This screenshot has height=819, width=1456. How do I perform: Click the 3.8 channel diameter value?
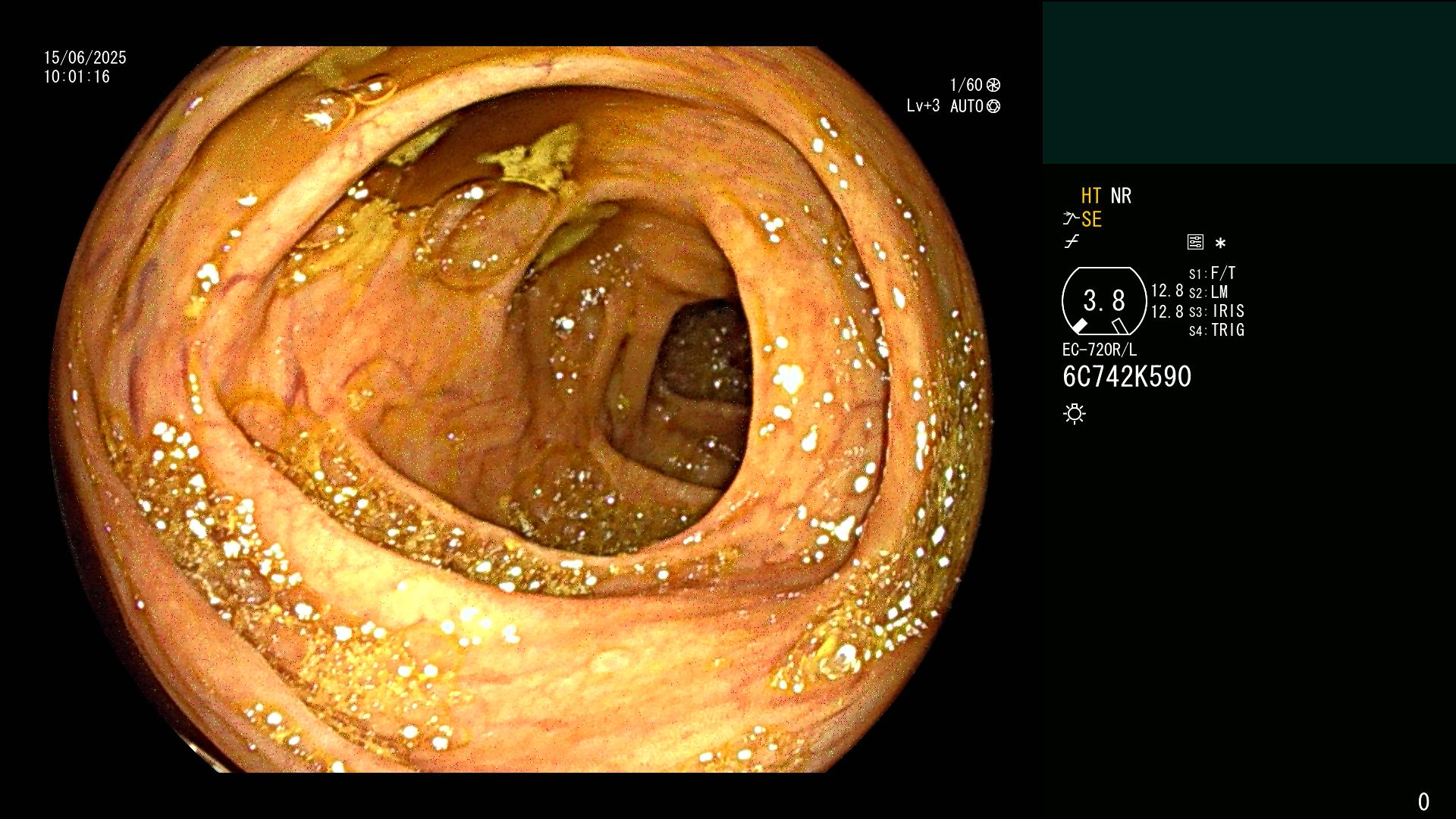click(x=1104, y=301)
